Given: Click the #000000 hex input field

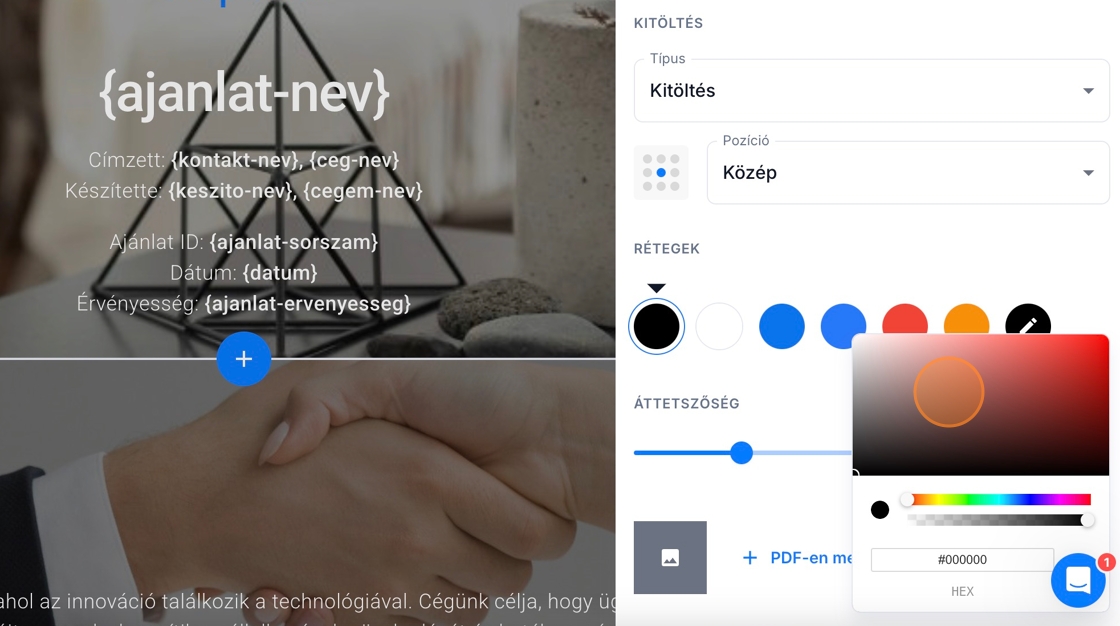Looking at the screenshot, I should [x=962, y=560].
